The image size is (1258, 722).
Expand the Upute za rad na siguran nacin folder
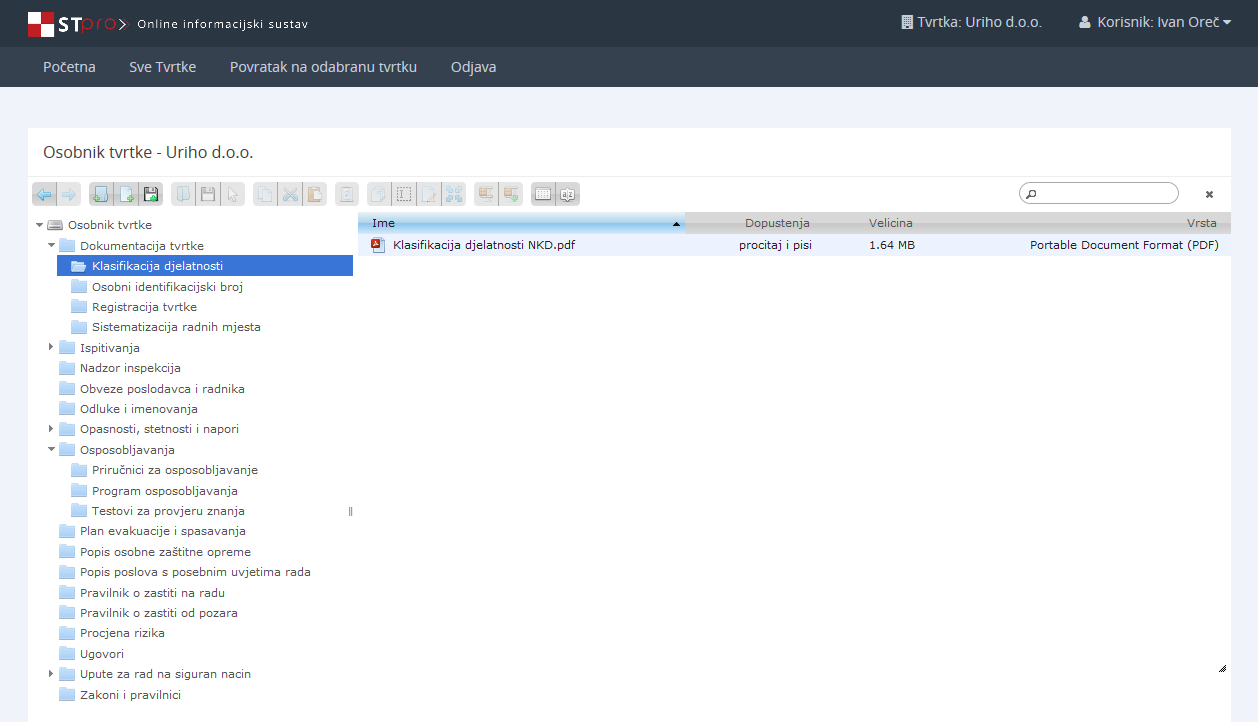[x=51, y=674]
